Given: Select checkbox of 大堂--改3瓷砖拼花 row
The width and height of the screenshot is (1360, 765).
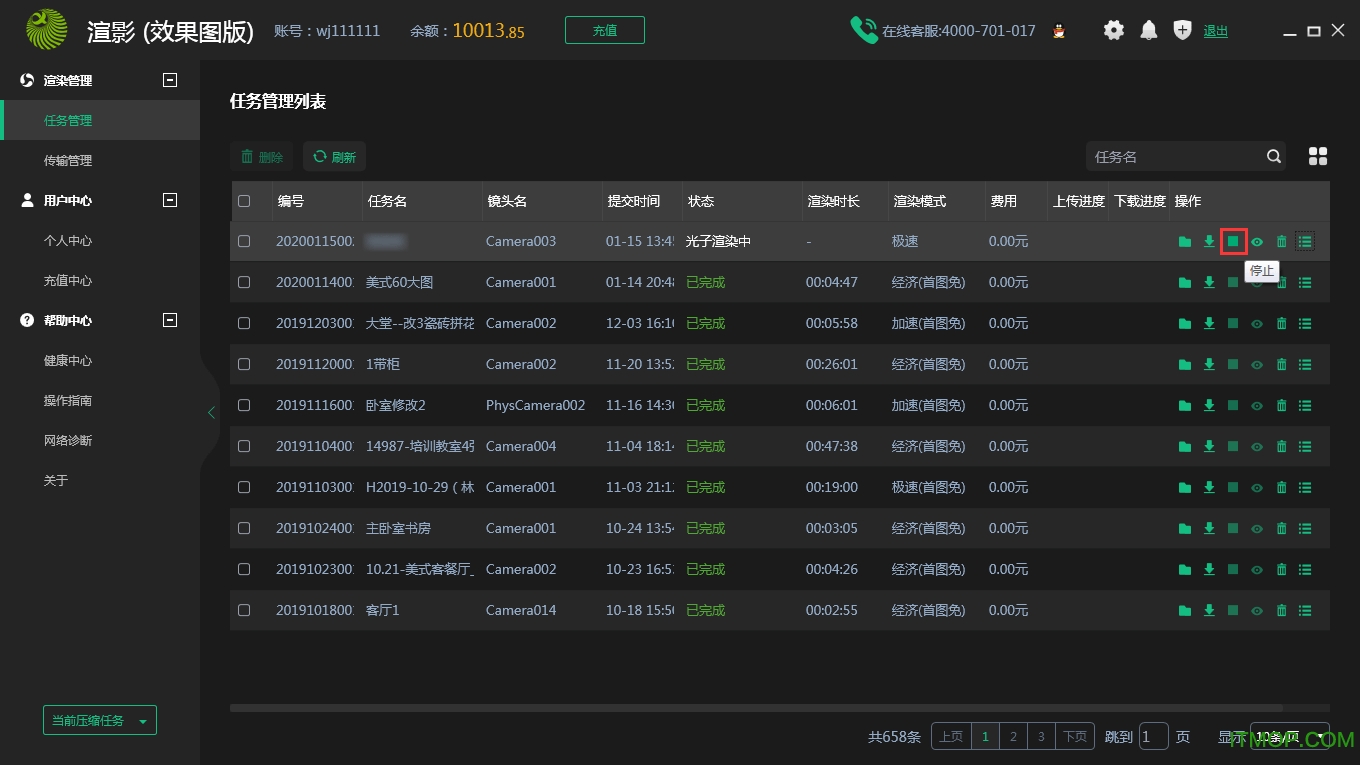Looking at the screenshot, I should [244, 323].
